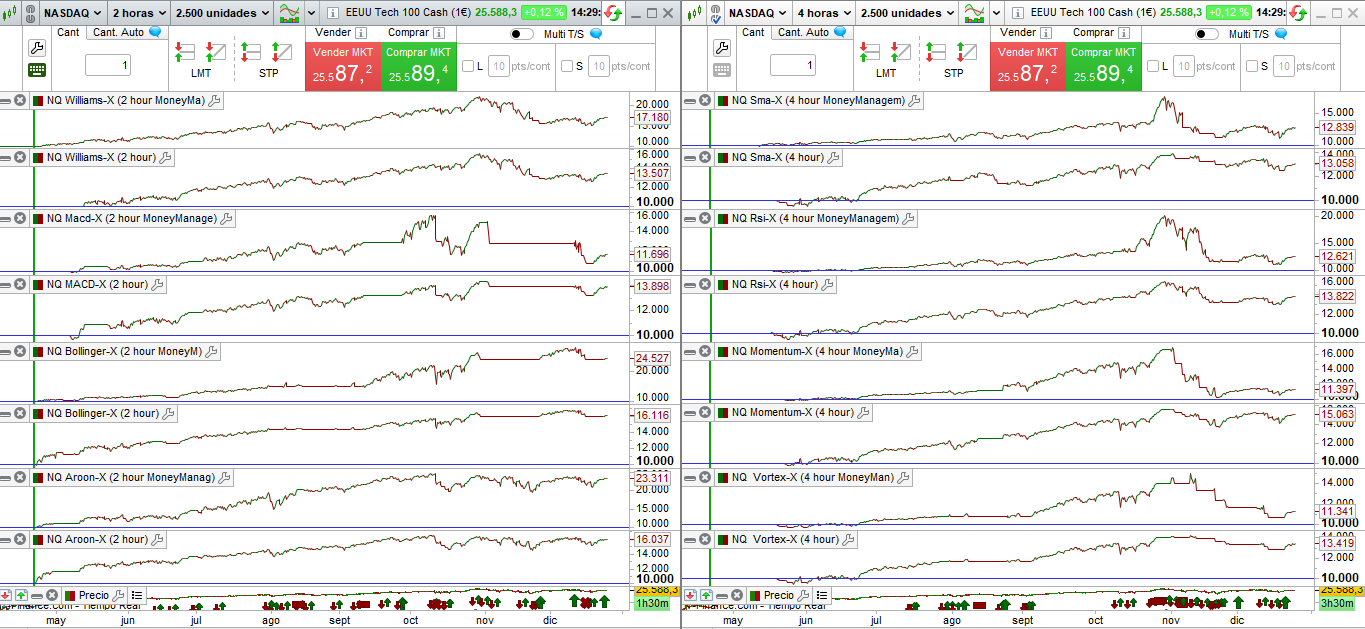The height and width of the screenshot is (629, 1365).
Task: Open settings wrench for NQ Macd-X 2 hour MoneyManage
Action: [226, 218]
